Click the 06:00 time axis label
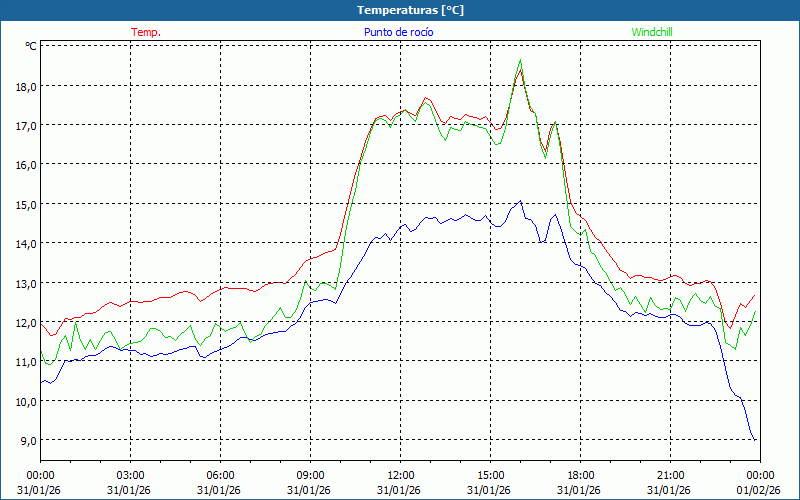 tap(221, 475)
